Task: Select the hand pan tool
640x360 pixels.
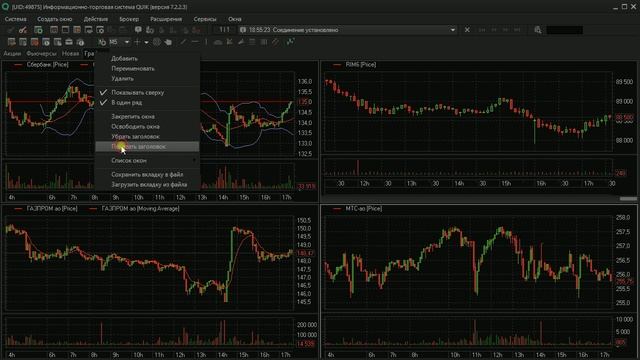Action: pos(168,42)
